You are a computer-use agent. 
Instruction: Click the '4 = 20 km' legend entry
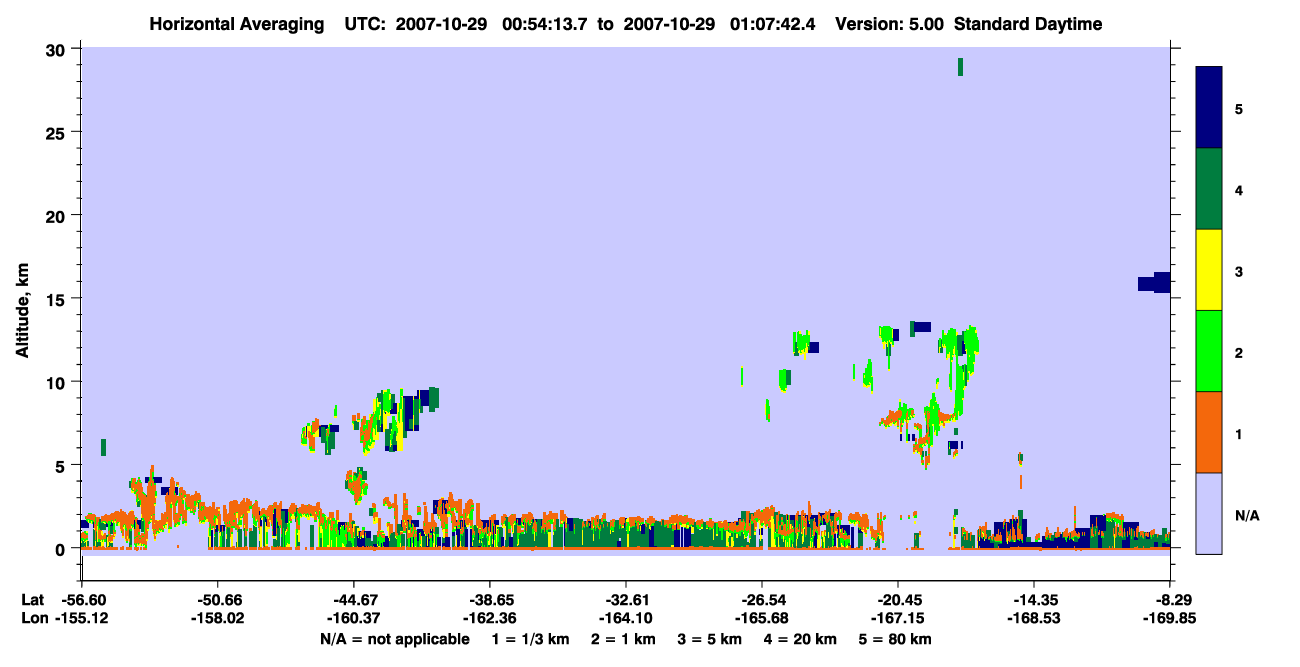tap(801, 639)
